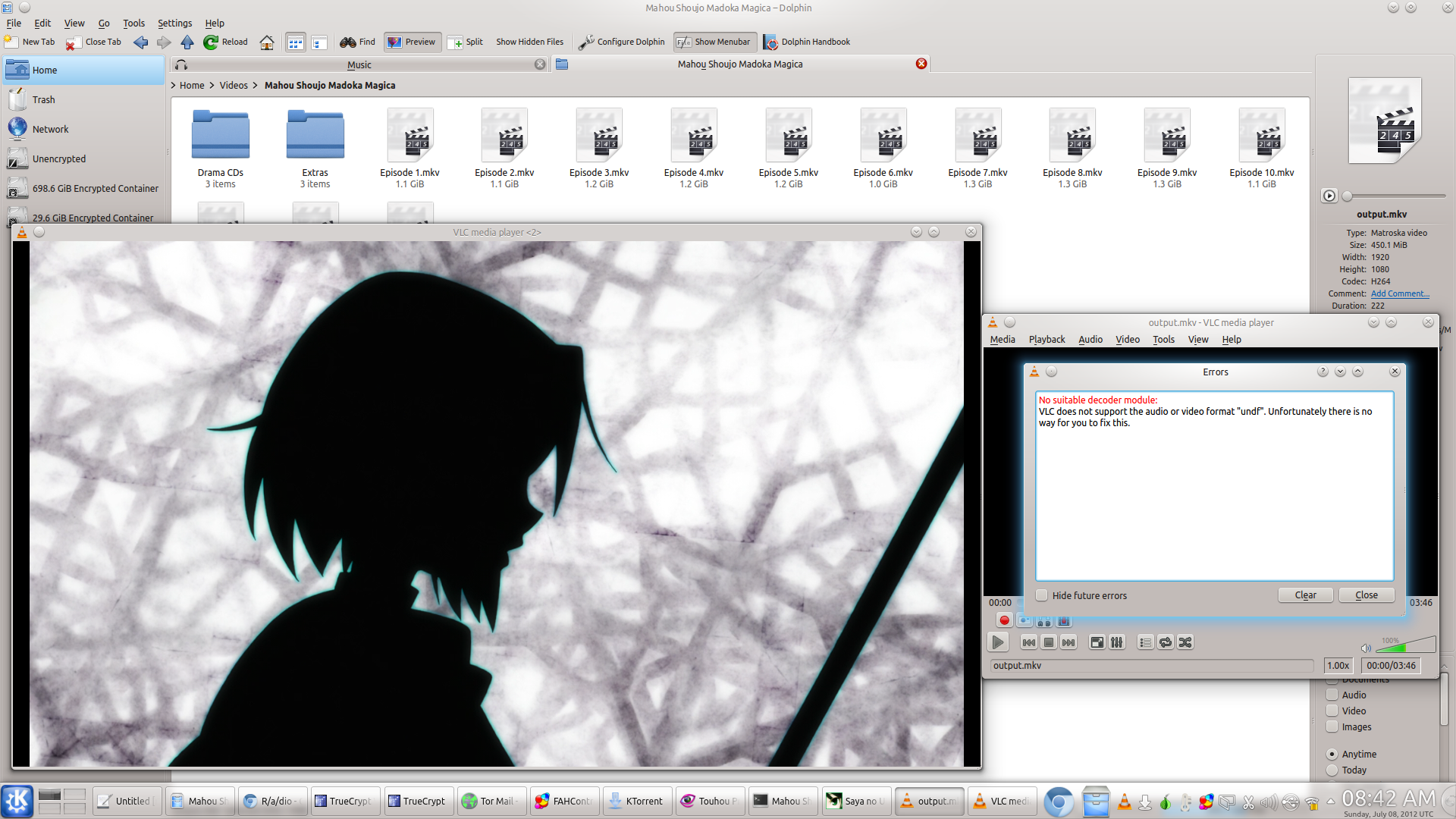Open VLC extended settings equalizer icon
The width and height of the screenshot is (1456, 819).
[x=1117, y=642]
